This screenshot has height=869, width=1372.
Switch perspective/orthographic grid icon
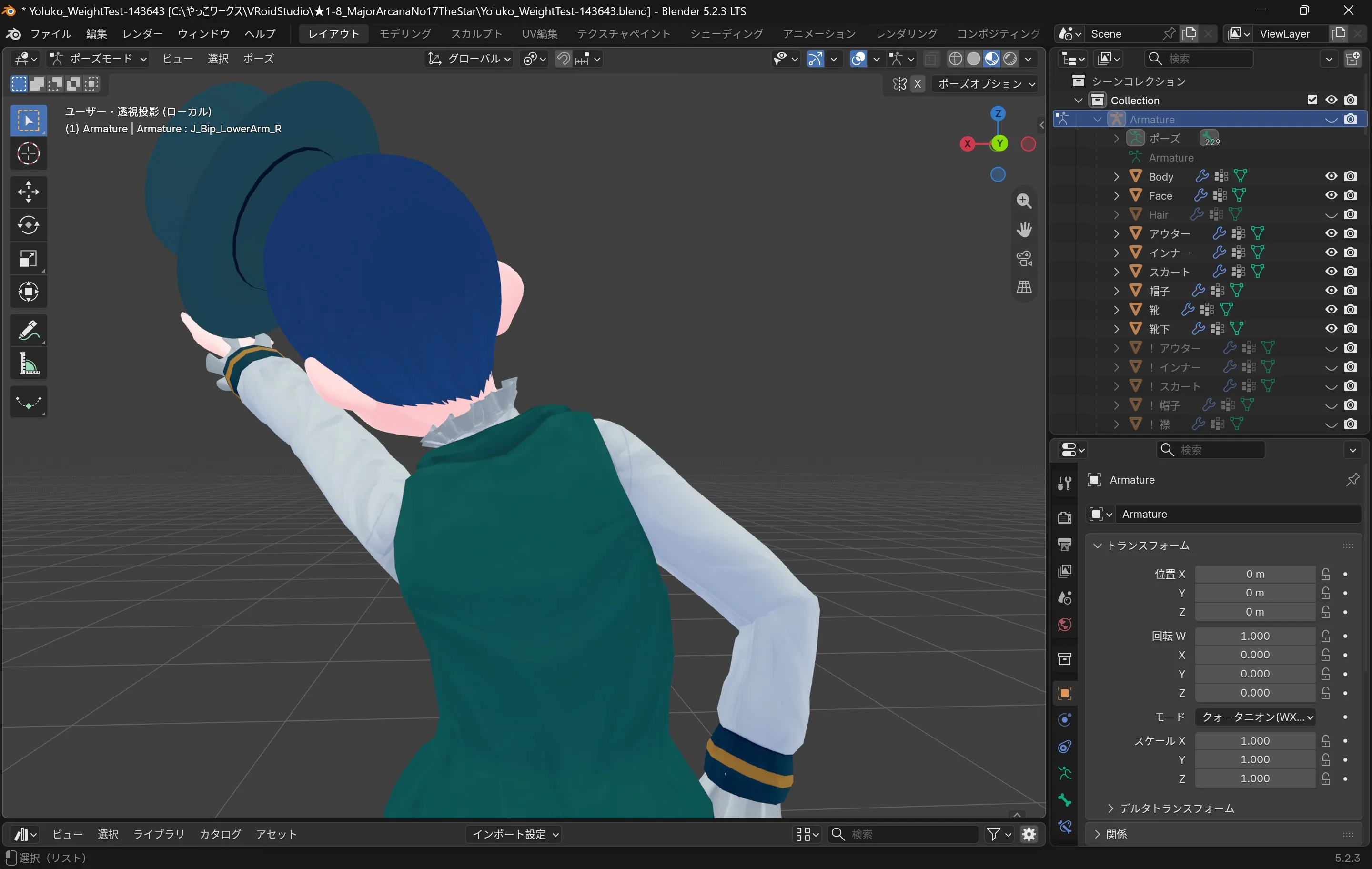coord(1024,287)
